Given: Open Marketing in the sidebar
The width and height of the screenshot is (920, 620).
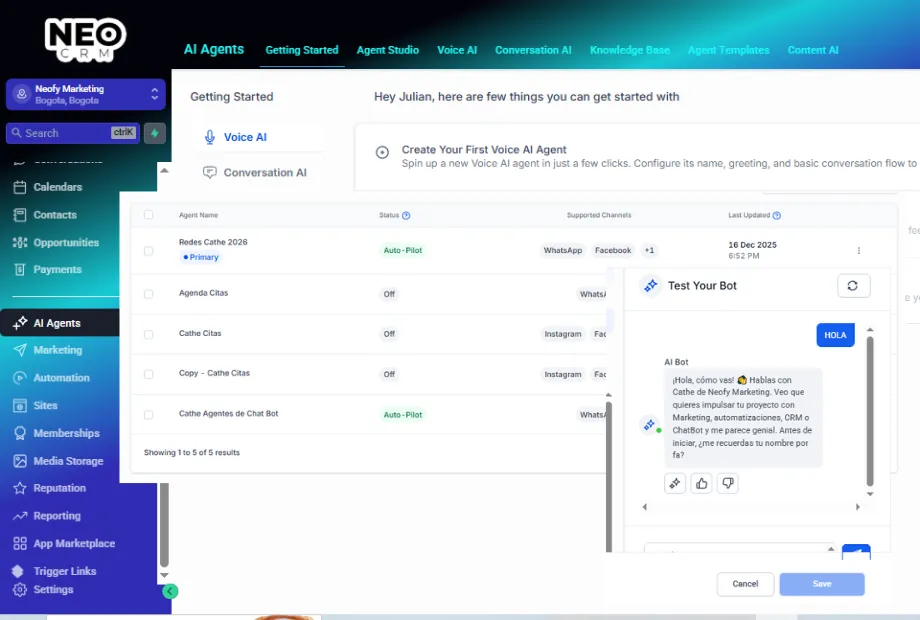Looking at the screenshot, I should tap(58, 350).
